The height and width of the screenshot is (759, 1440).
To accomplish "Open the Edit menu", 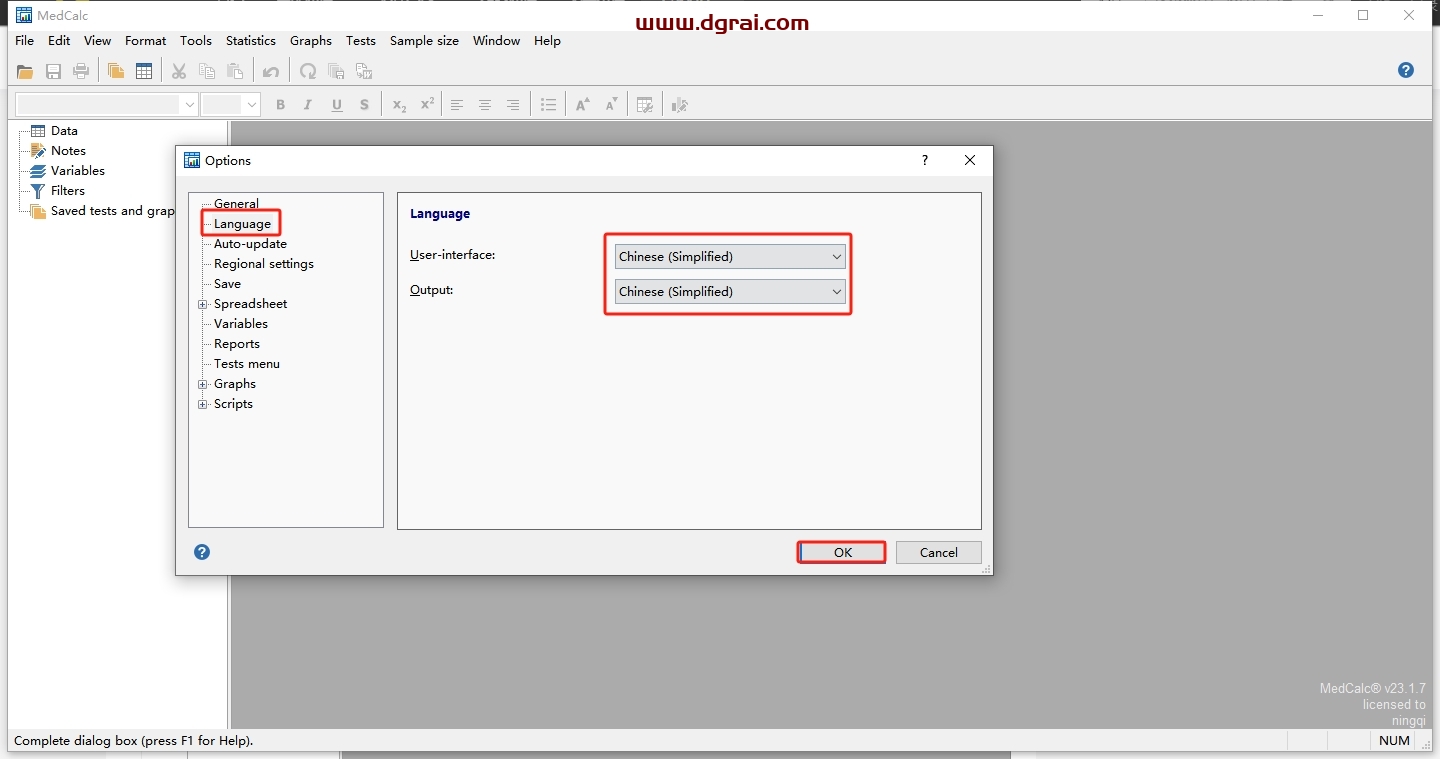I will coord(59,41).
